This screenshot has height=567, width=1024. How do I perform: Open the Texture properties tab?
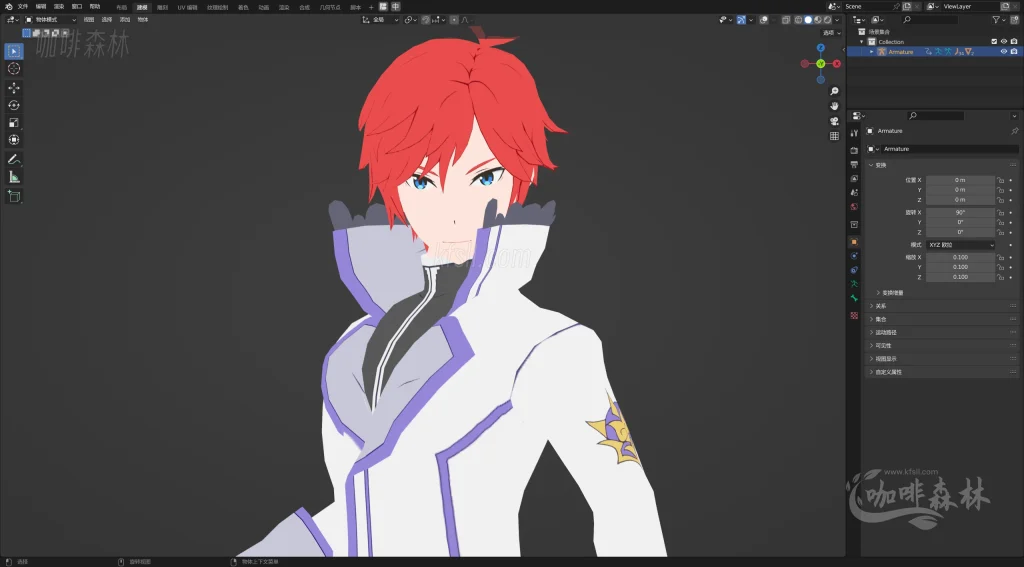click(854, 315)
